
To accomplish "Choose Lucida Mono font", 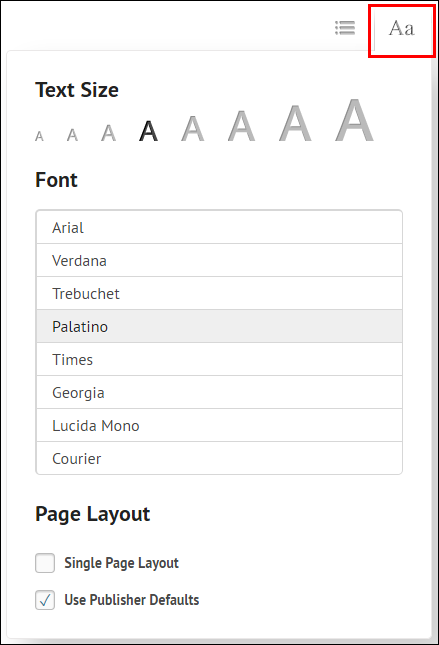I will pyautogui.click(x=219, y=425).
